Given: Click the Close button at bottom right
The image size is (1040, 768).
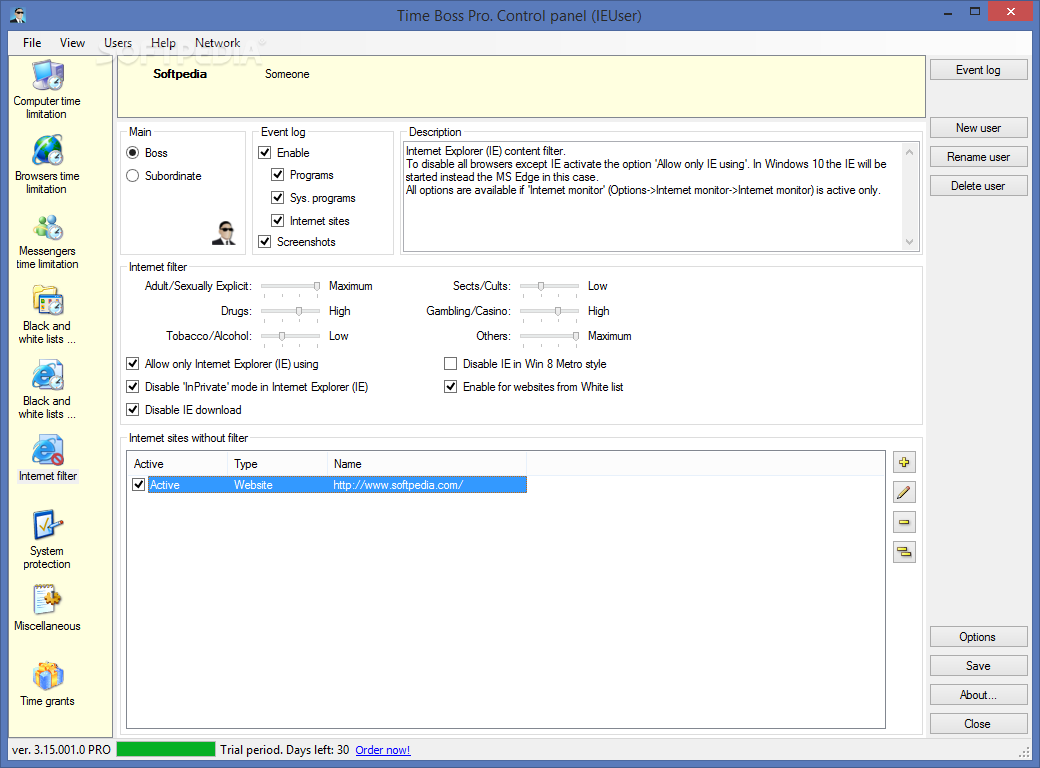Looking at the screenshot, I should (x=978, y=724).
